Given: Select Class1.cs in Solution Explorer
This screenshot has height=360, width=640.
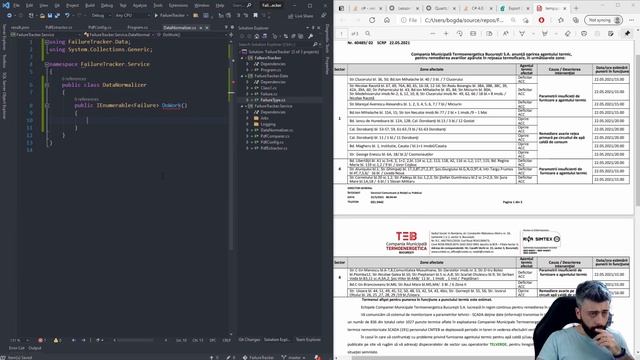Looking at the screenshot, I should (x=269, y=88).
